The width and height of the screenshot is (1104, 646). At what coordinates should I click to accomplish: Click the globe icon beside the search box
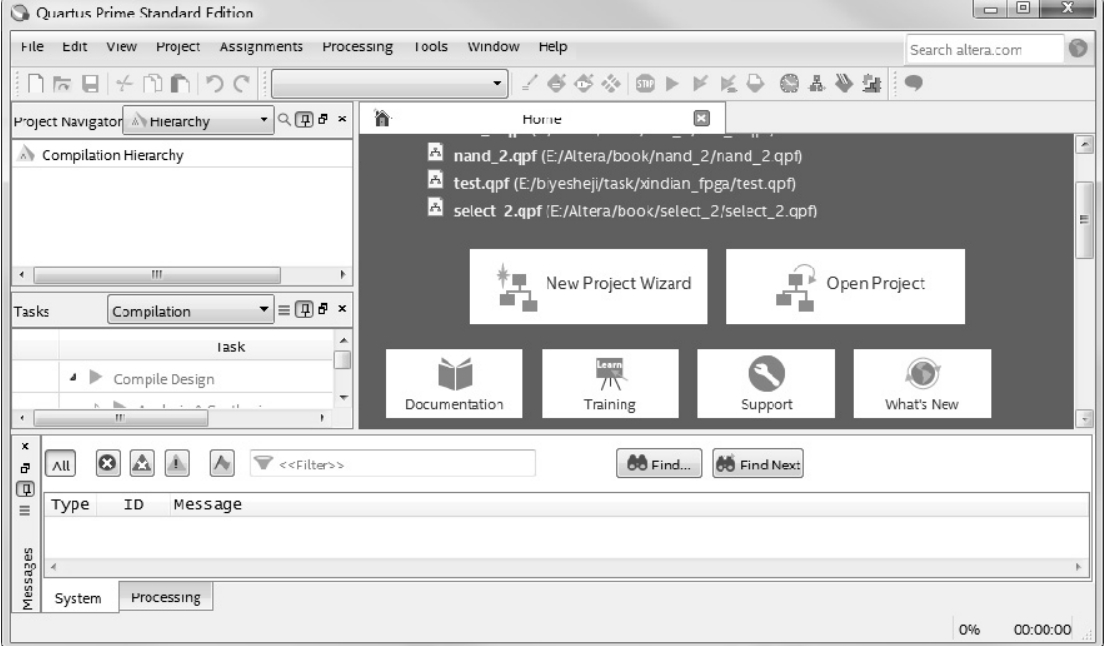click(1078, 48)
